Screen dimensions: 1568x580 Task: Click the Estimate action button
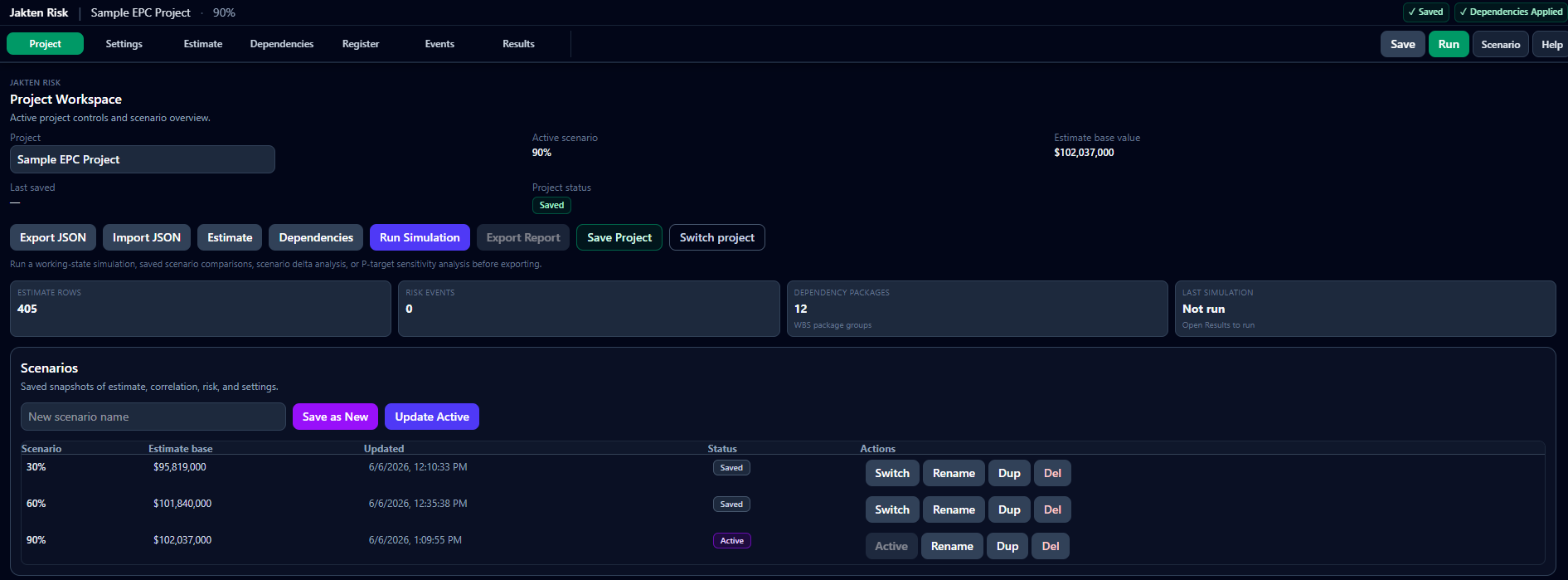pyautogui.click(x=230, y=237)
